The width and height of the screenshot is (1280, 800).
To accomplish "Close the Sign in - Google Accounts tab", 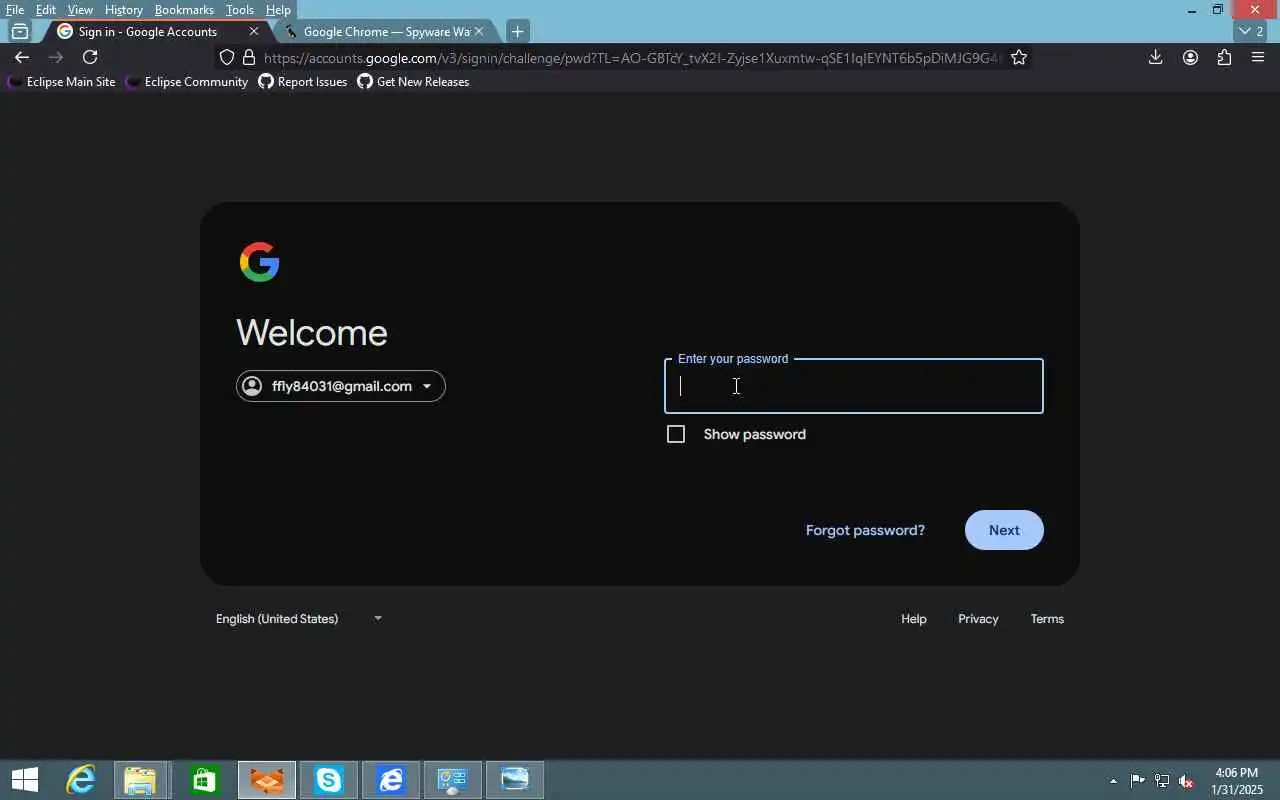I will pyautogui.click(x=253, y=32).
